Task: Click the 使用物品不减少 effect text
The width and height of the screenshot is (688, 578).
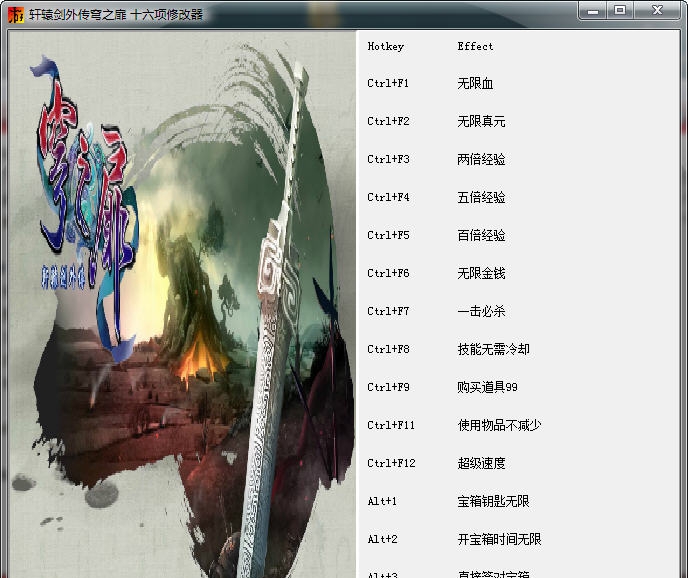Action: pyautogui.click(x=499, y=425)
